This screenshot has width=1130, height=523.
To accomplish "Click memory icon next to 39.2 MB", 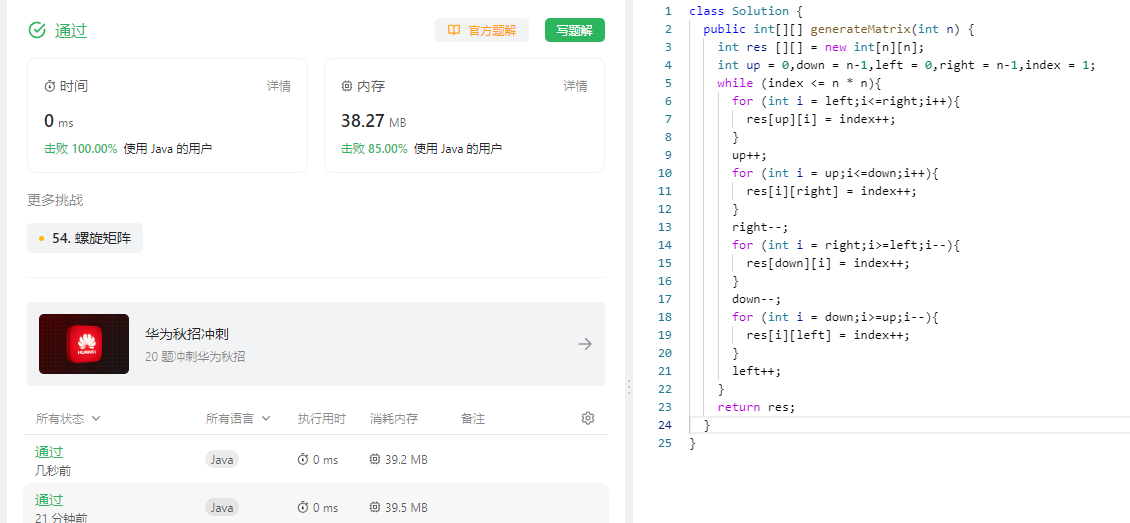I will 375,460.
